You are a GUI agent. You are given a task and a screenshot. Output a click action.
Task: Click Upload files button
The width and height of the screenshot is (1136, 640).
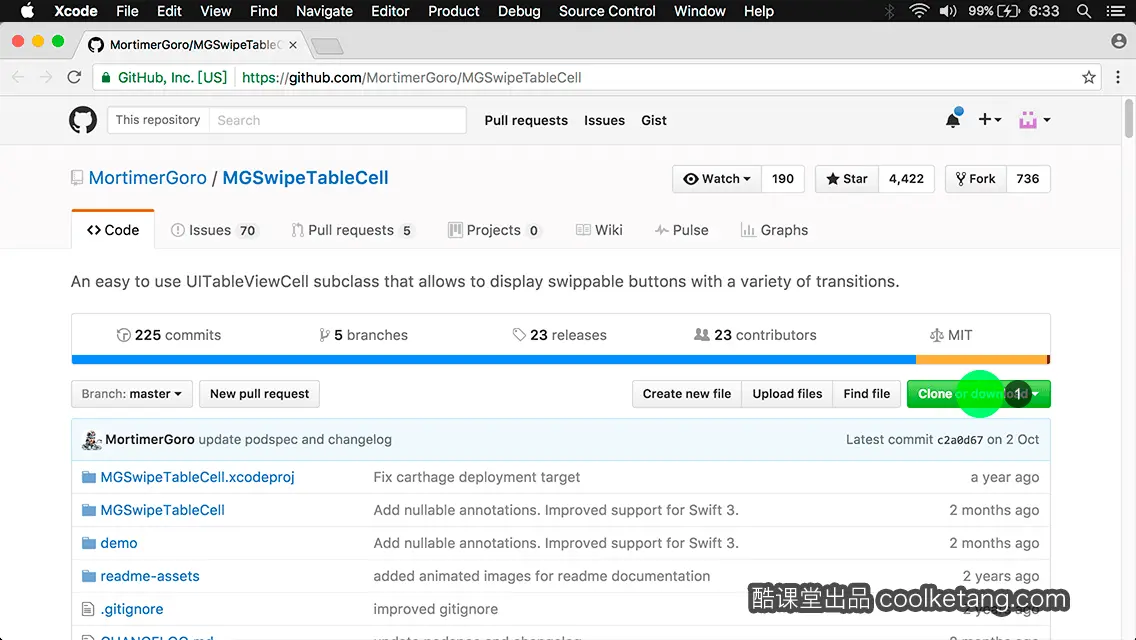pos(788,394)
